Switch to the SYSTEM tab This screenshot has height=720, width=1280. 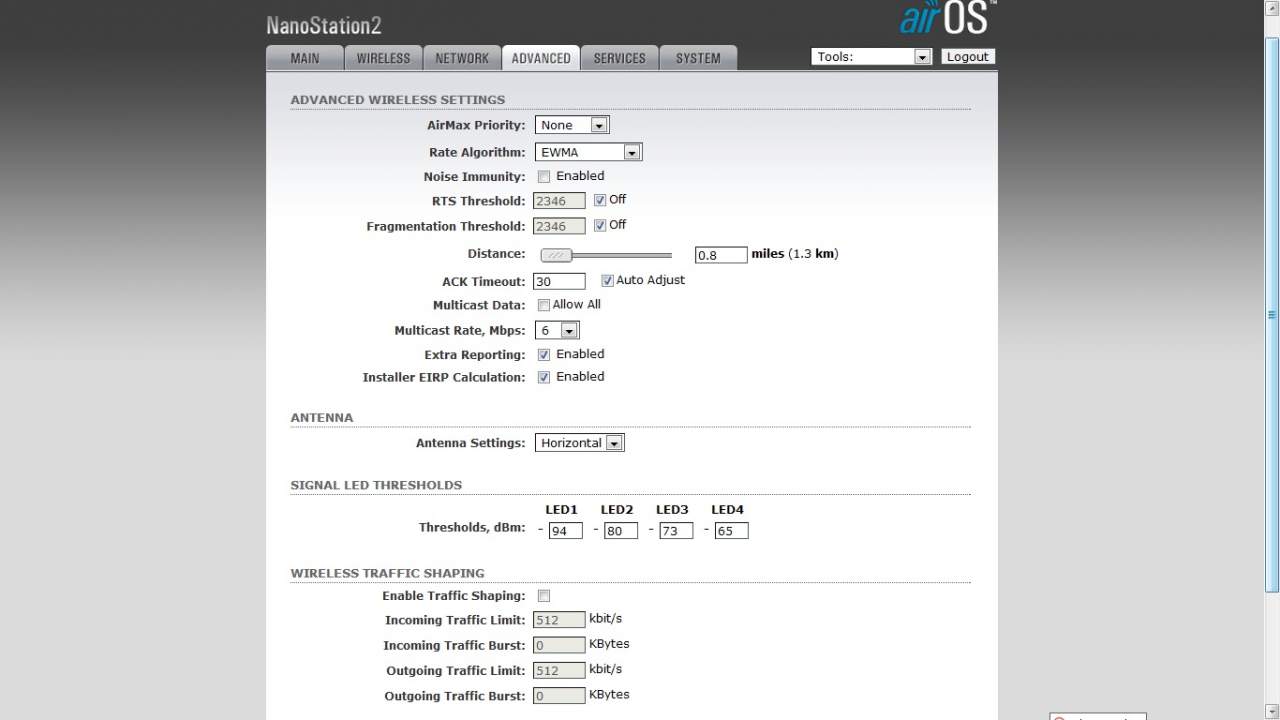pos(698,58)
